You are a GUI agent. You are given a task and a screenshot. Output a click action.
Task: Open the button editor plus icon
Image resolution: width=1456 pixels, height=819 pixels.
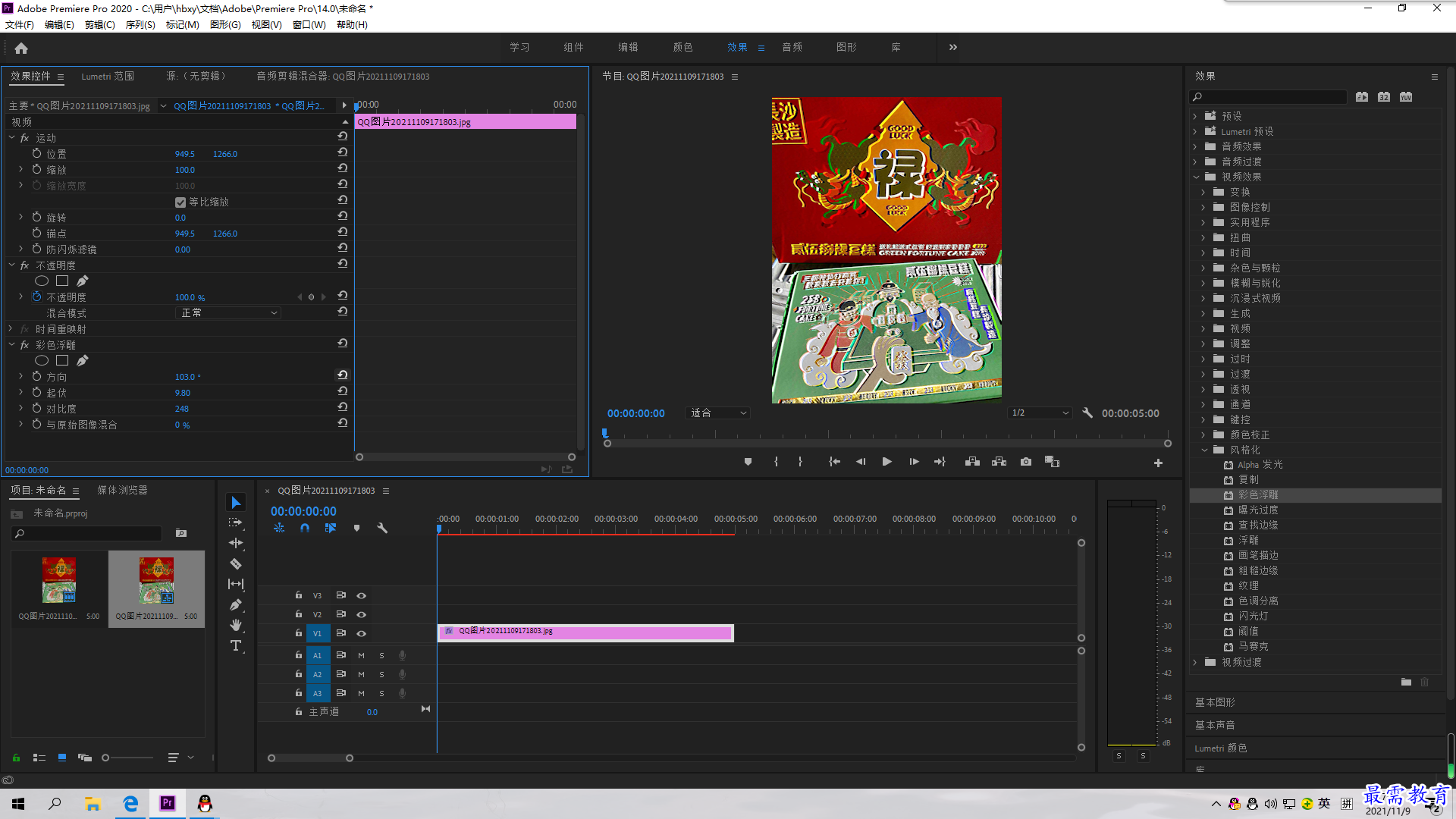point(1158,463)
